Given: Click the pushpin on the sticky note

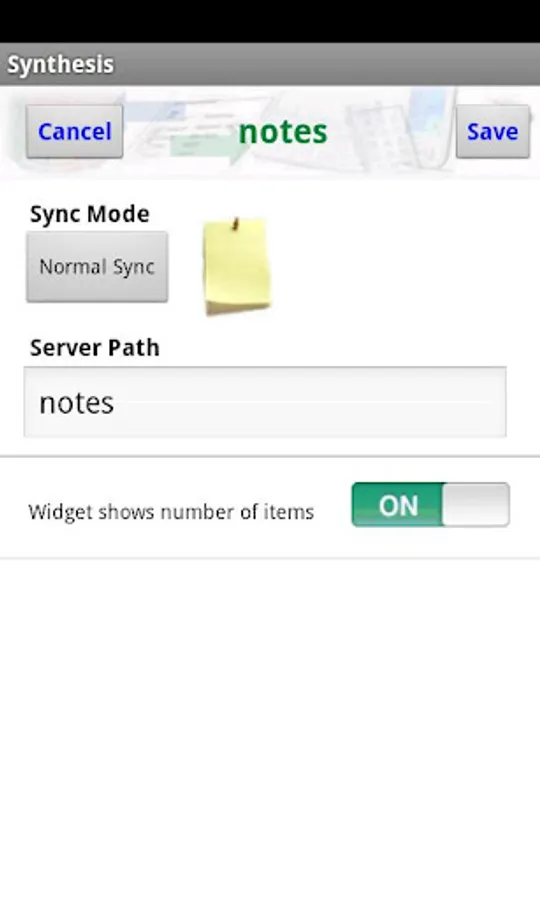Looking at the screenshot, I should 235,224.
